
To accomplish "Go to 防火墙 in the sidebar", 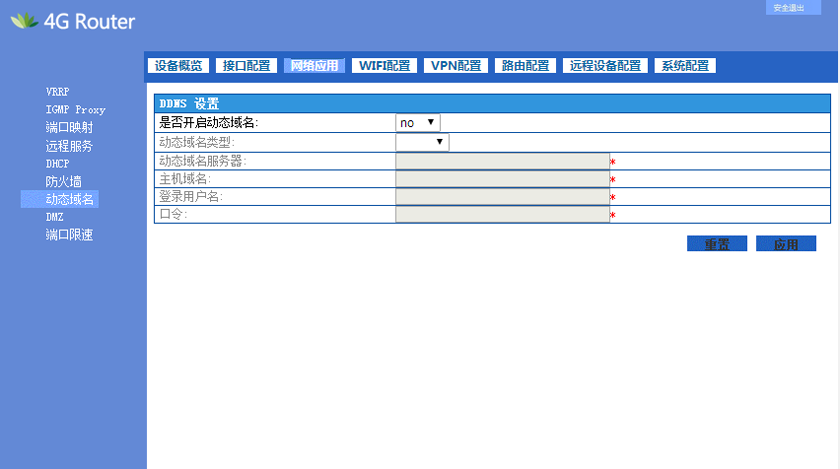I will [63, 182].
